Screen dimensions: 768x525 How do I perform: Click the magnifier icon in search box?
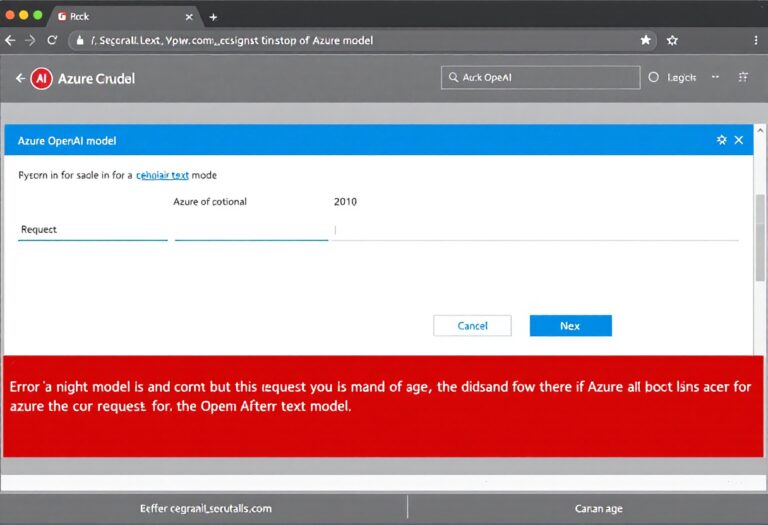pyautogui.click(x=454, y=77)
